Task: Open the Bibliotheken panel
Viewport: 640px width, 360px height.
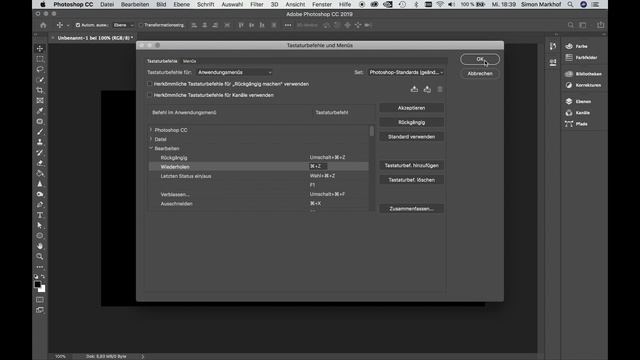Action: [584, 74]
